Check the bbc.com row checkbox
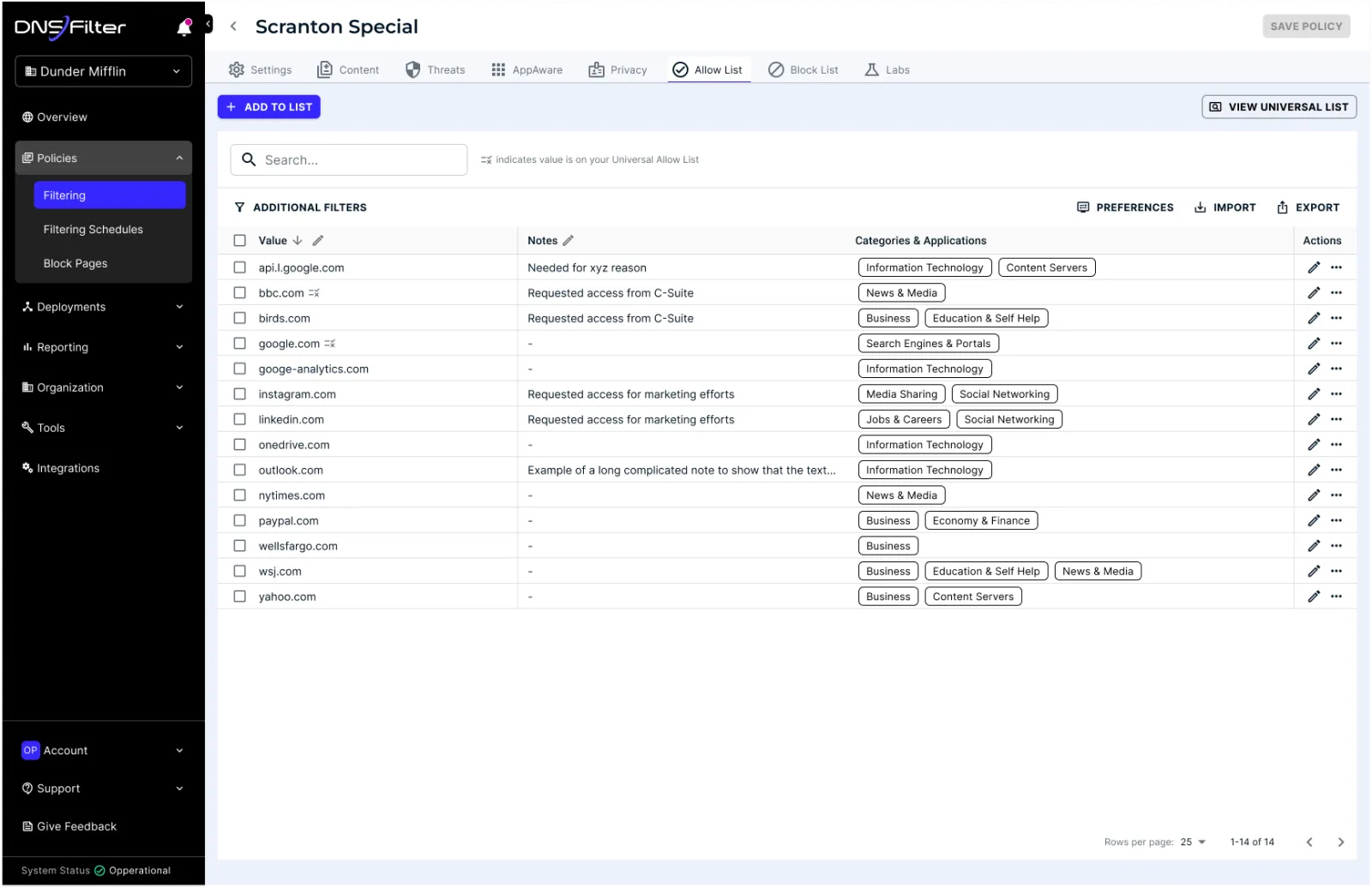The height and width of the screenshot is (888, 1372). pos(239,293)
